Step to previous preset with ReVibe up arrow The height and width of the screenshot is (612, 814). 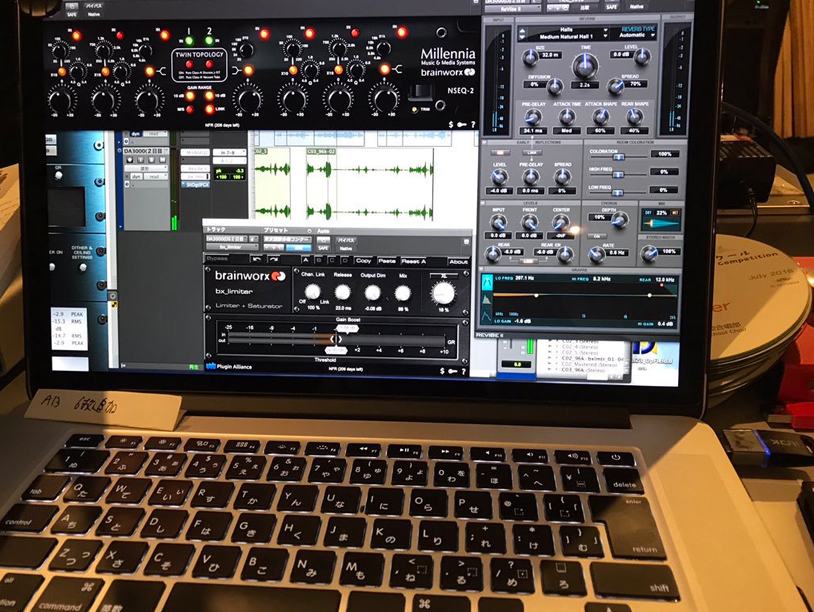click(522, 31)
